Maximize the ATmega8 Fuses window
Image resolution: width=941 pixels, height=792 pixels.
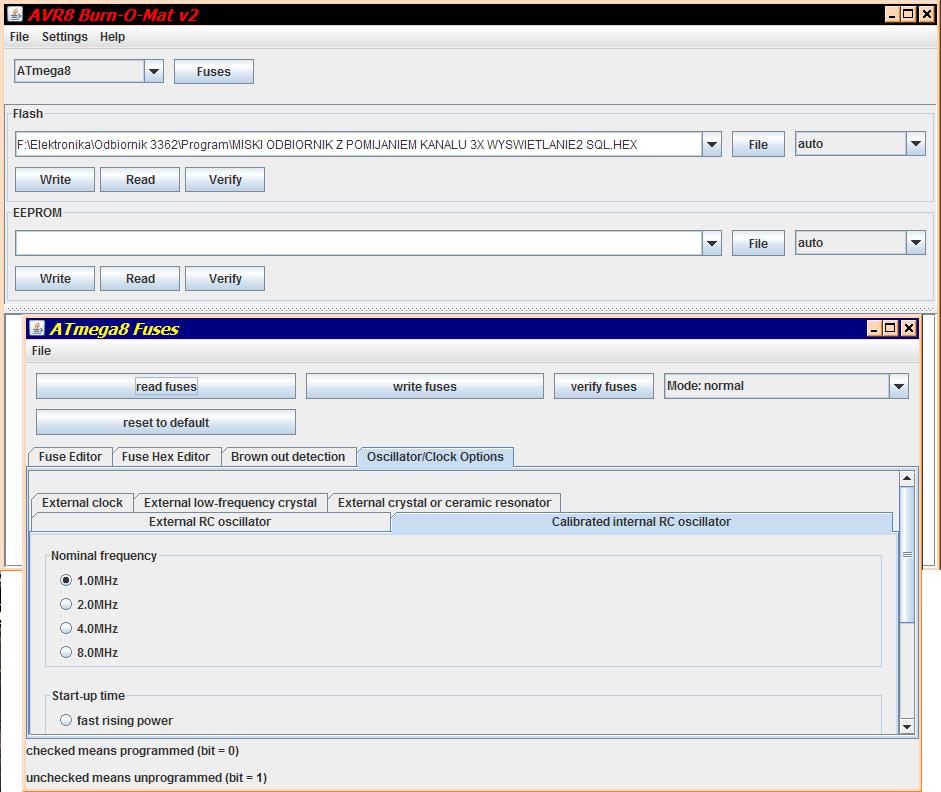tap(891, 328)
